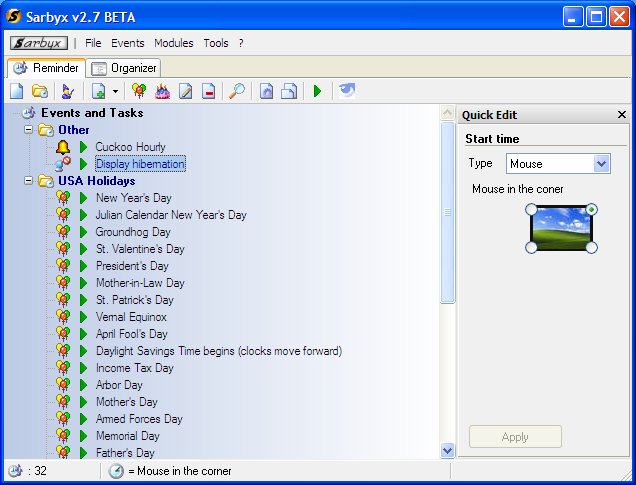This screenshot has height=485, width=636.
Task: Select the top-left corner radio button
Action: coord(531,209)
